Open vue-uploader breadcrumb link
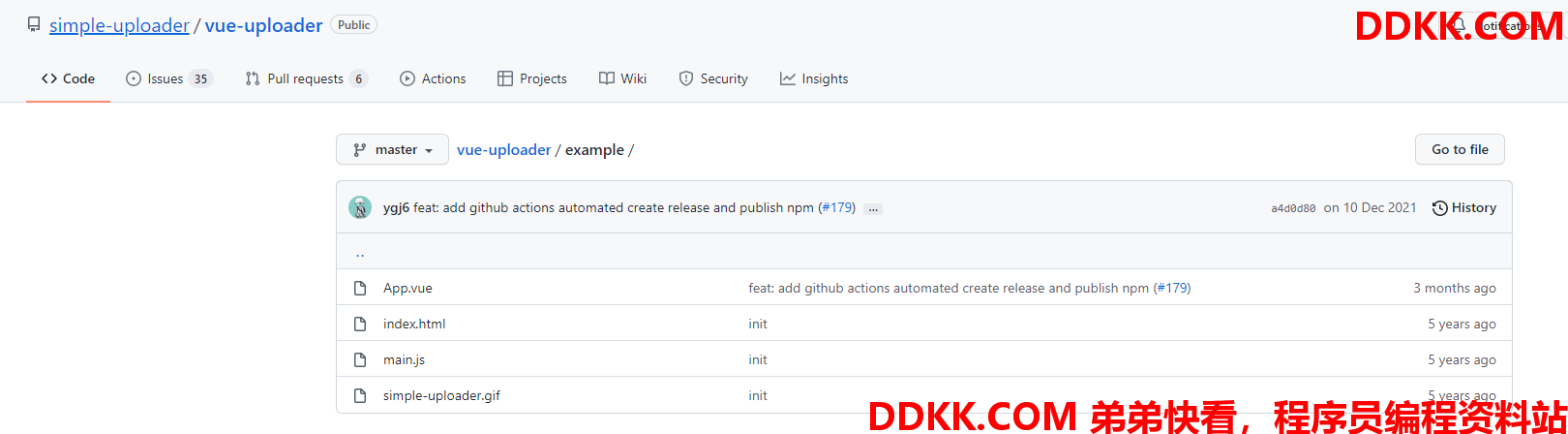Viewport: 1568px width, 434px height. pyautogui.click(x=504, y=150)
